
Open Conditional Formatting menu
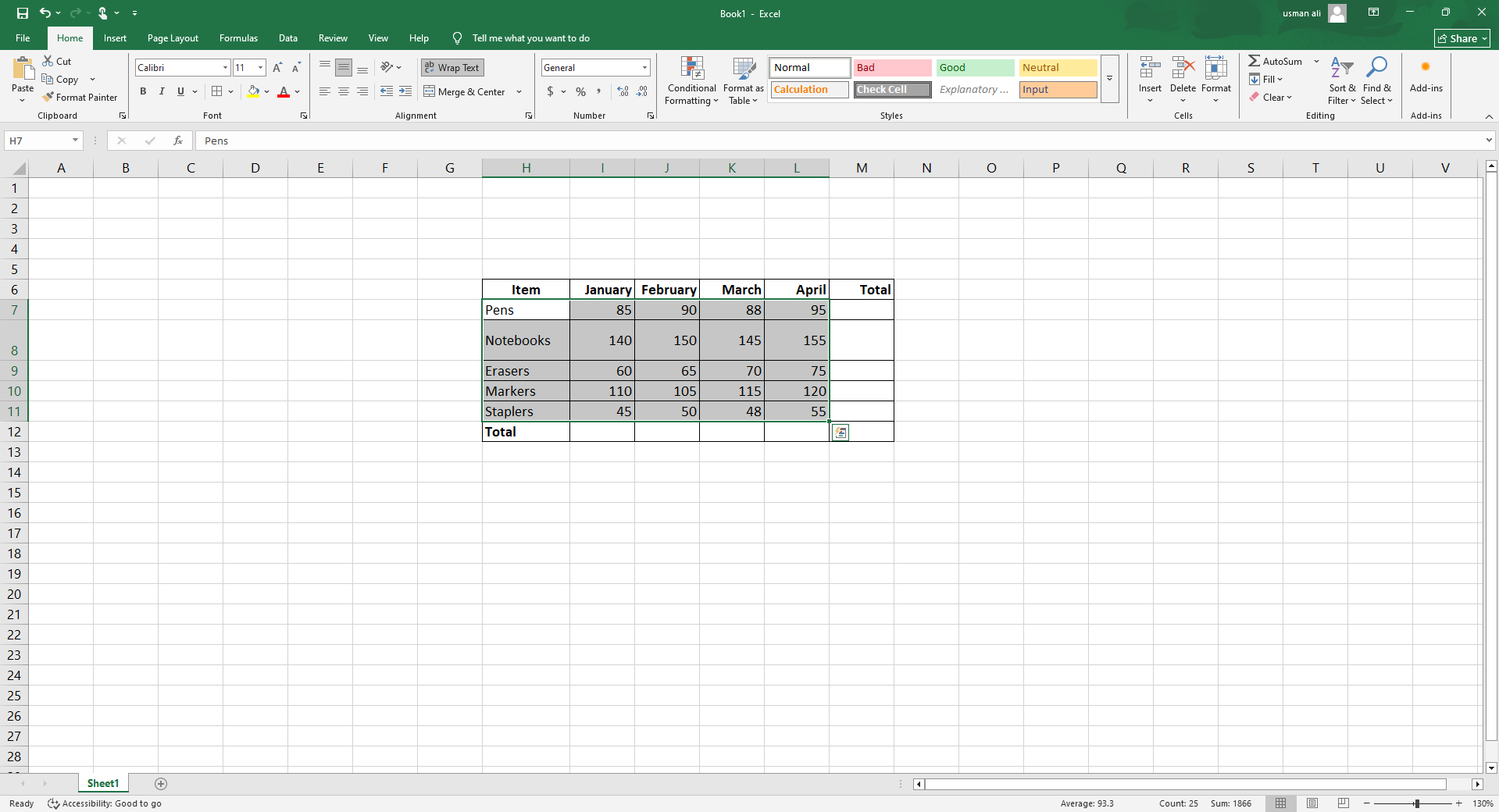pyautogui.click(x=692, y=80)
